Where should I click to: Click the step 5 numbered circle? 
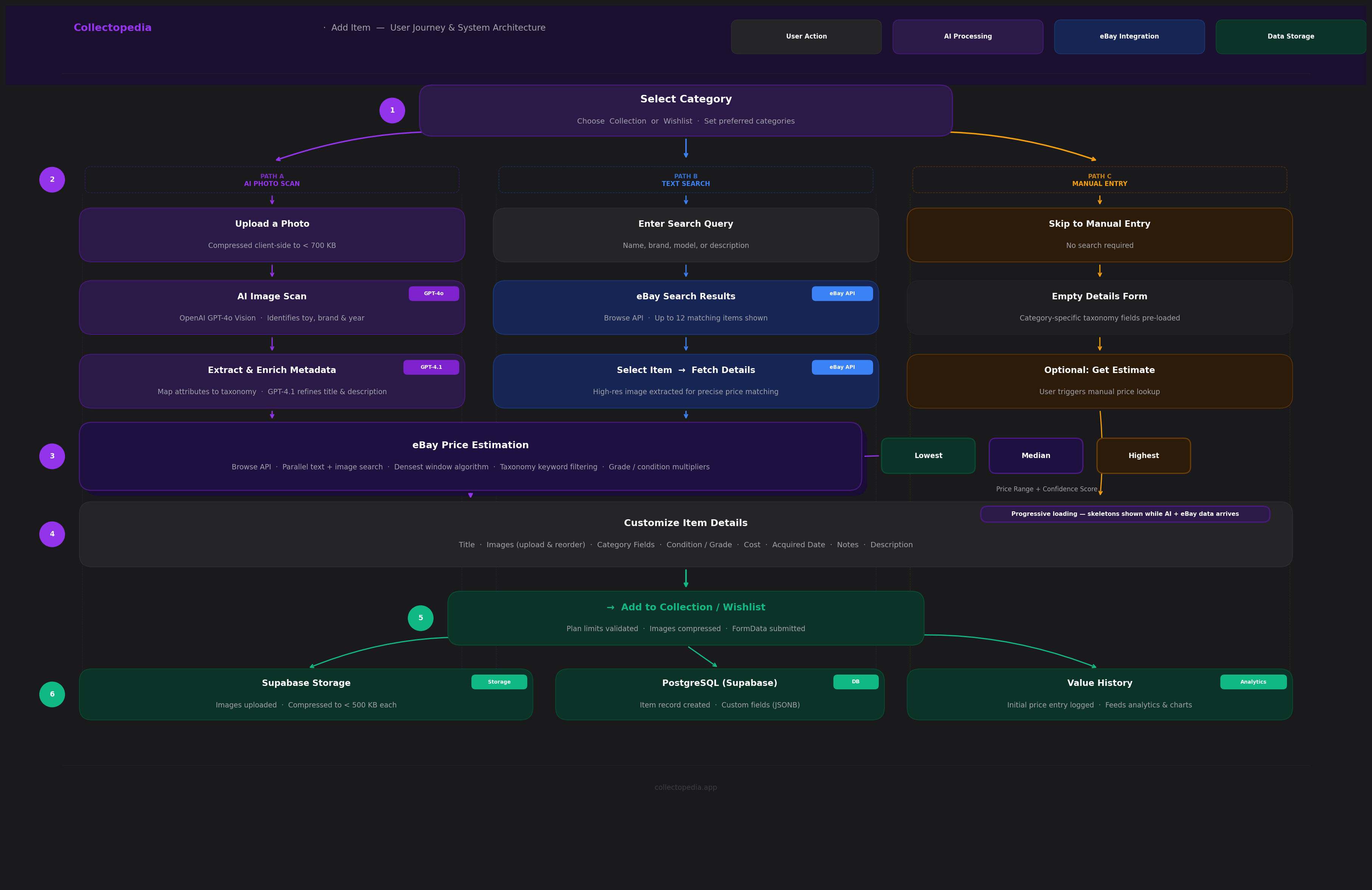click(421, 618)
